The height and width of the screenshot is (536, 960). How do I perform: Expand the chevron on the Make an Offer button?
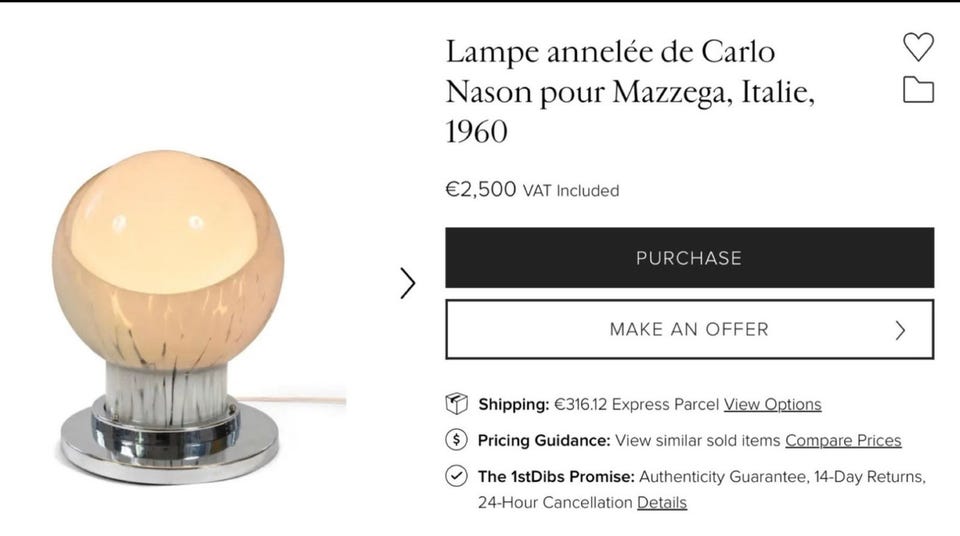900,330
